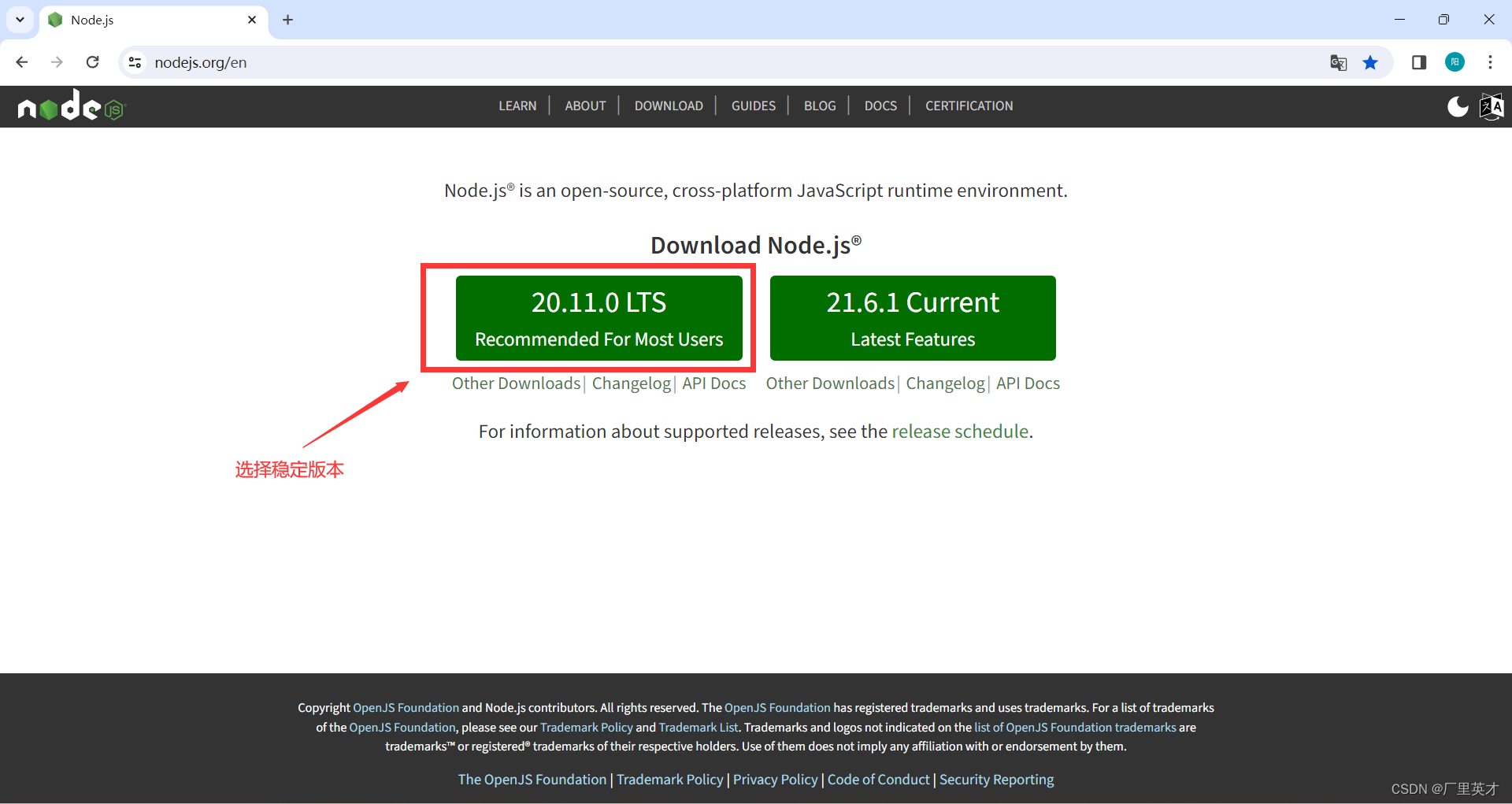Close the browser window

click(1488, 20)
